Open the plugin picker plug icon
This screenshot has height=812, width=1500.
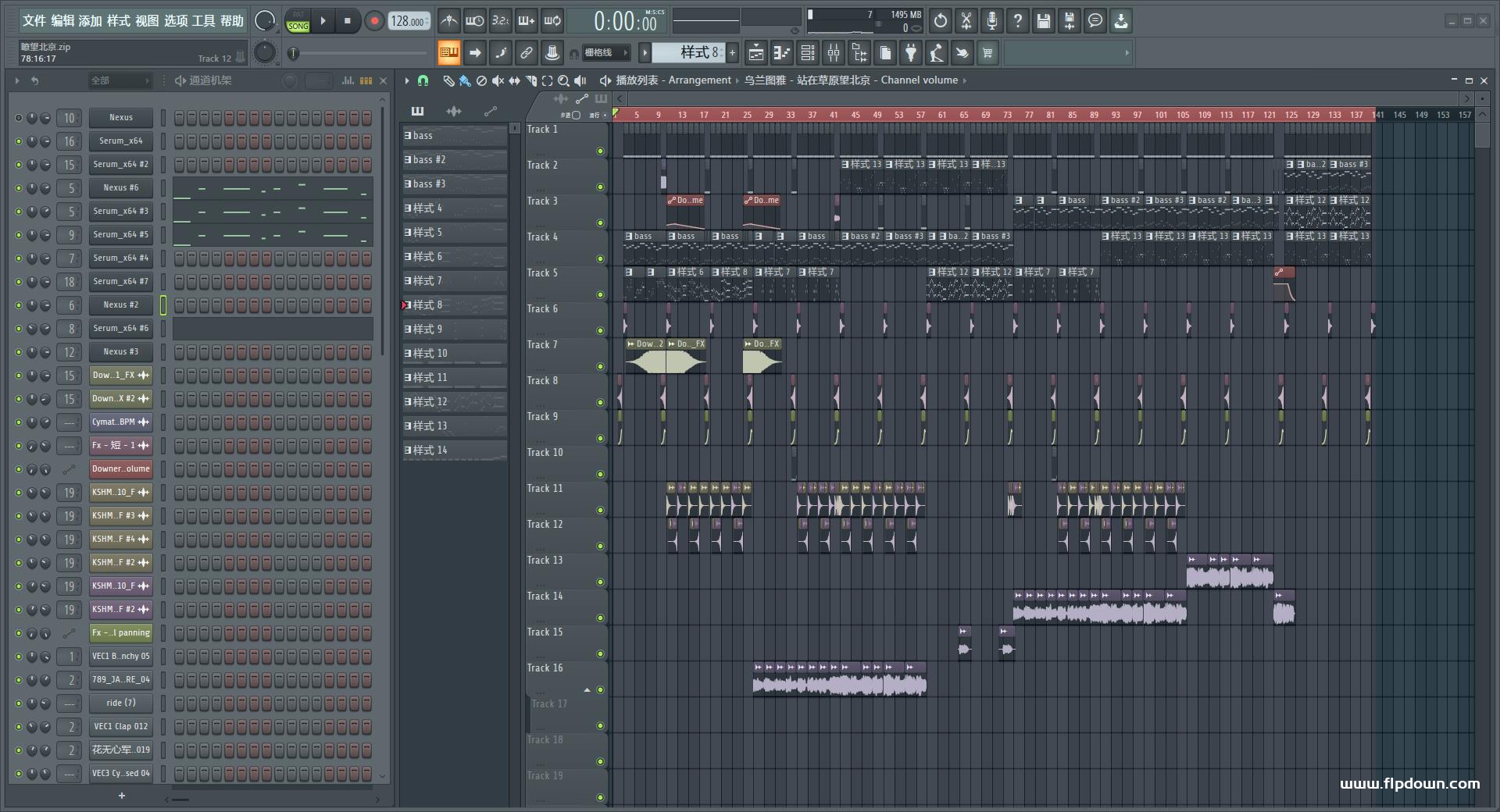pos(911,53)
